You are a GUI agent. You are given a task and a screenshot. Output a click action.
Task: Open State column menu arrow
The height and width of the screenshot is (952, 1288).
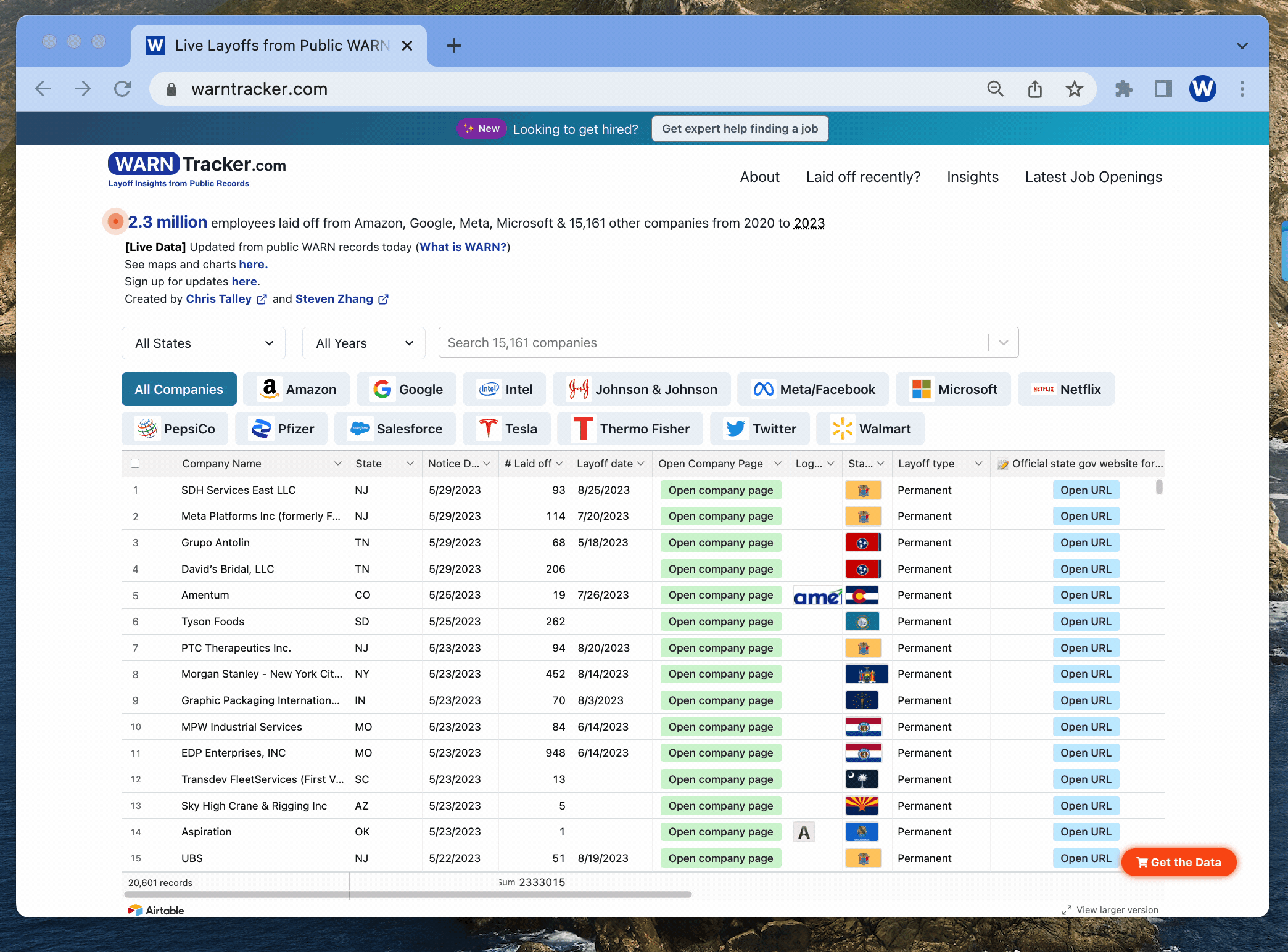click(410, 464)
